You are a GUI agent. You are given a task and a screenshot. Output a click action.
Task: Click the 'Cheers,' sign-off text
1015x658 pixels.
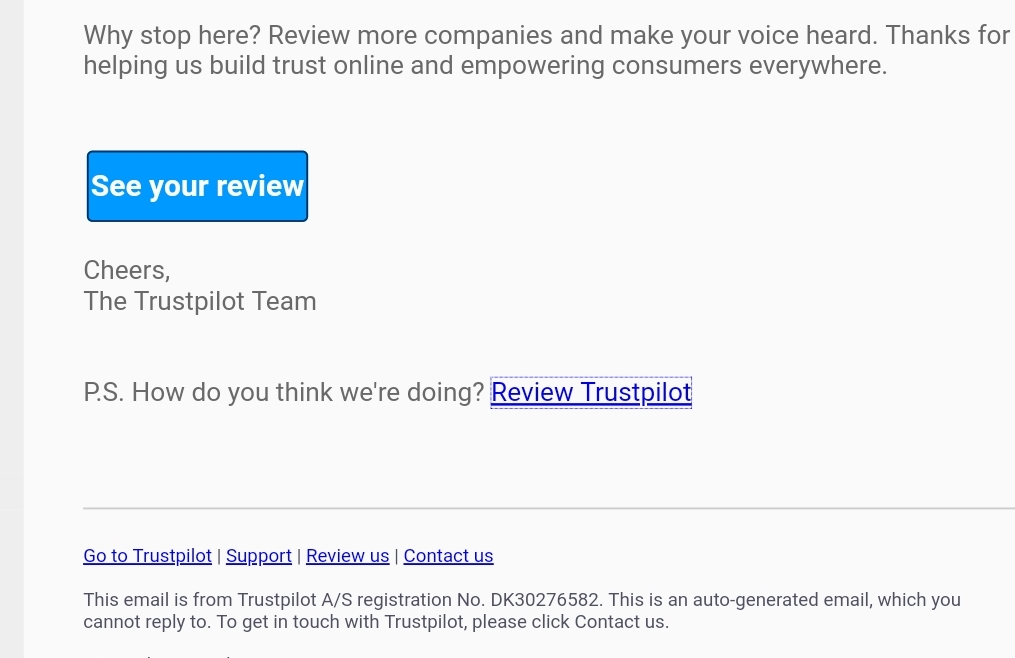127,270
